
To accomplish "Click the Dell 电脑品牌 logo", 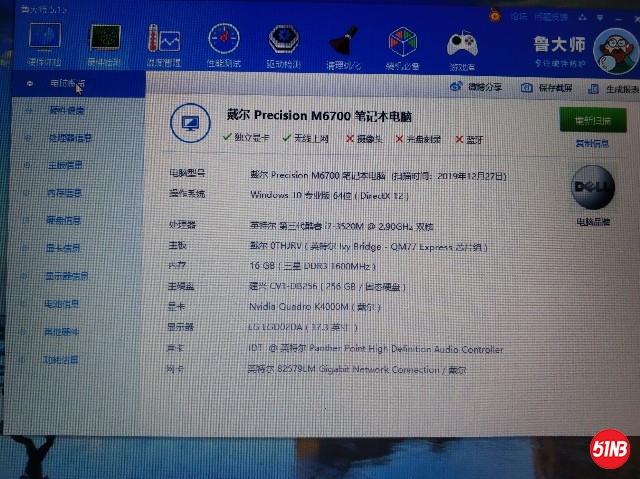I will point(592,188).
